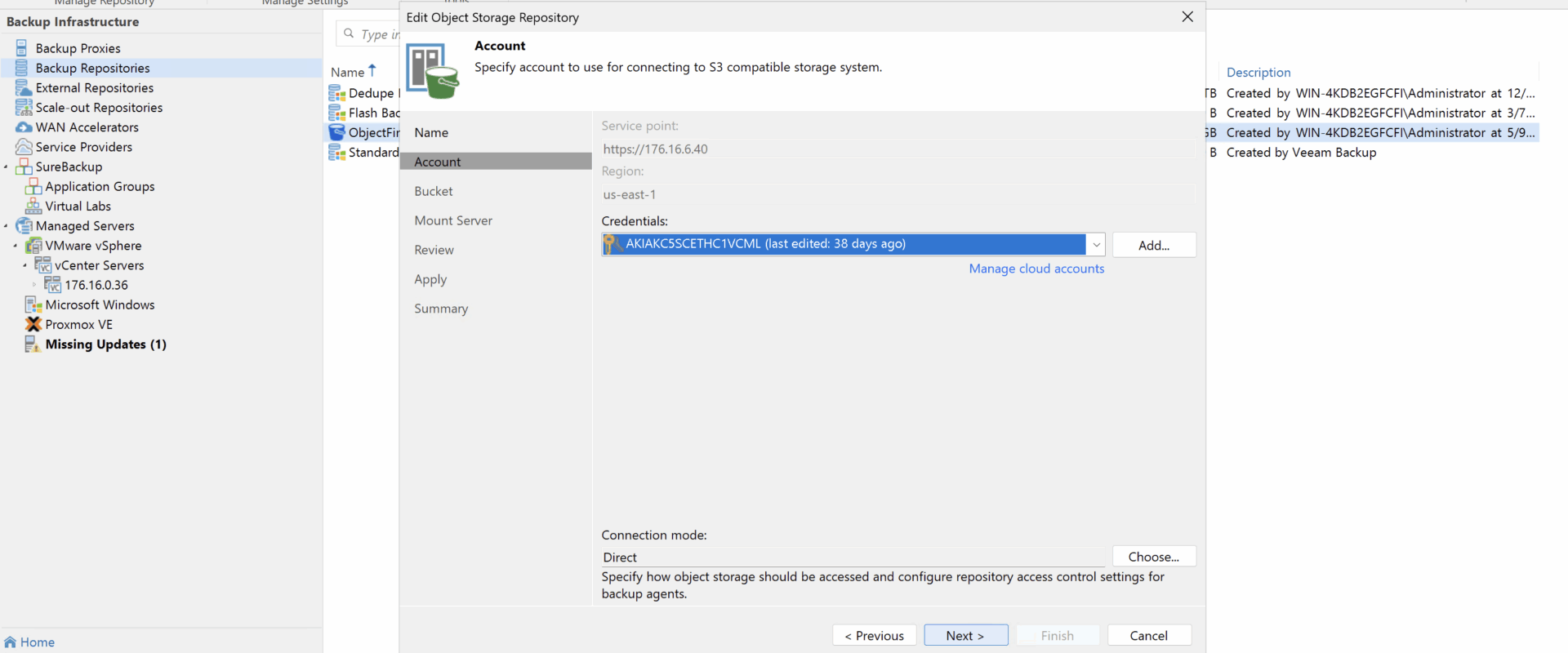The height and width of the screenshot is (653, 1568).
Task: Go to the Apply wizard step
Action: [430, 279]
